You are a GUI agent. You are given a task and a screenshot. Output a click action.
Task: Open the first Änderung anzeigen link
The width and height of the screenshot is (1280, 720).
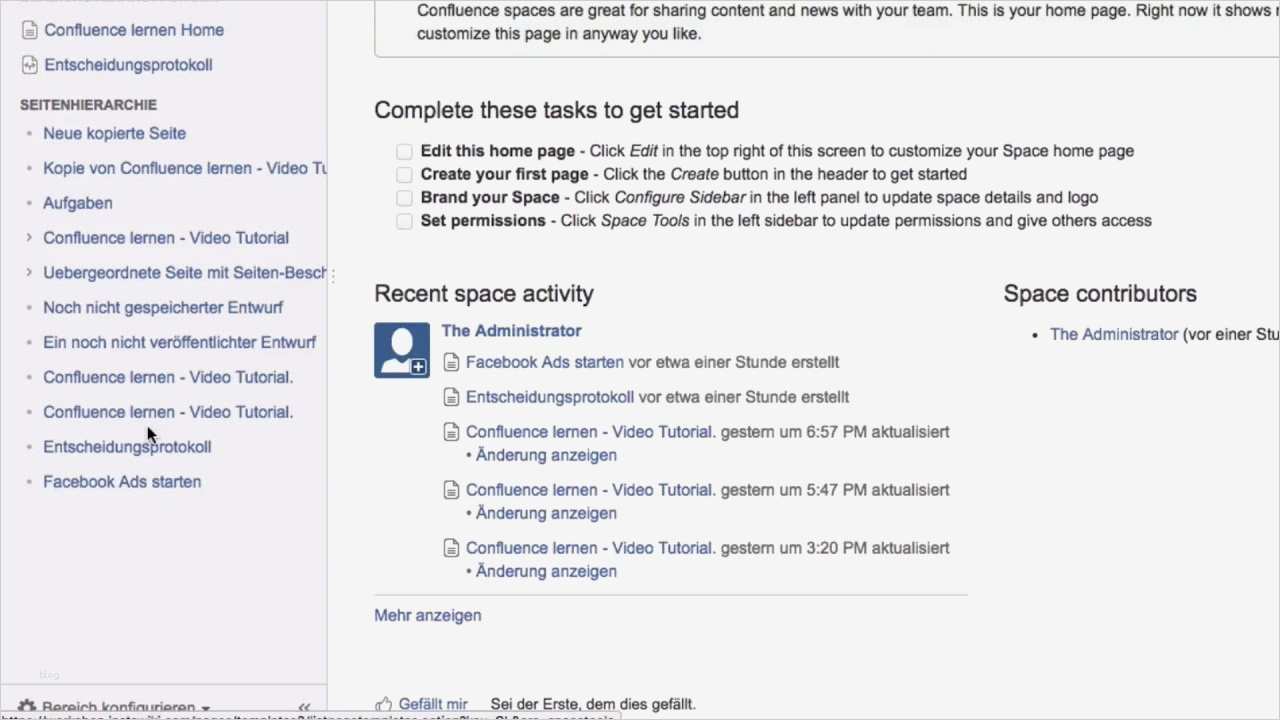point(546,455)
